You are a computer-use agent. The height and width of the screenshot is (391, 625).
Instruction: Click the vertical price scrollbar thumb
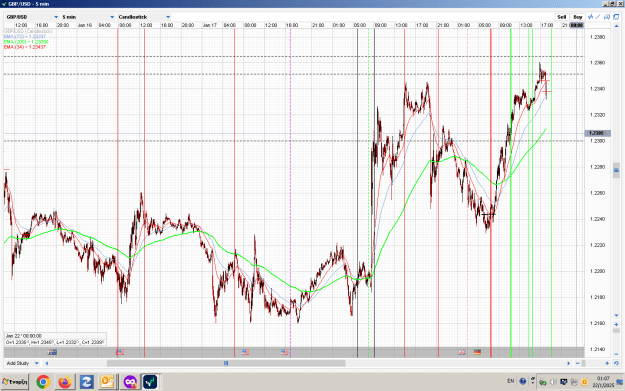click(616, 171)
